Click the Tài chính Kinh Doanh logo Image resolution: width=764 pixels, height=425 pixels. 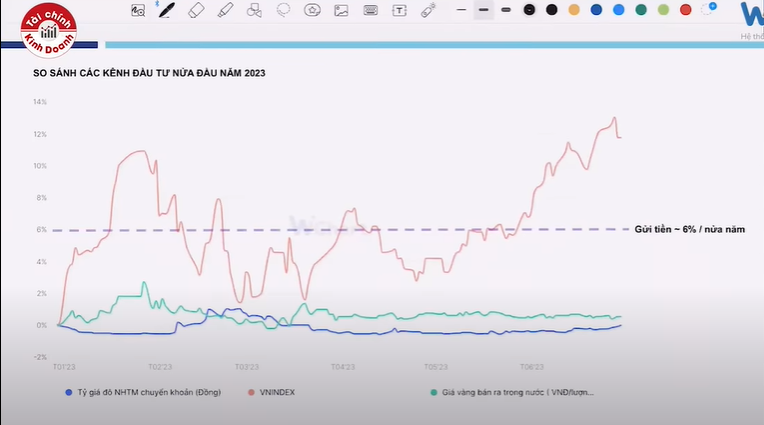pos(48,30)
